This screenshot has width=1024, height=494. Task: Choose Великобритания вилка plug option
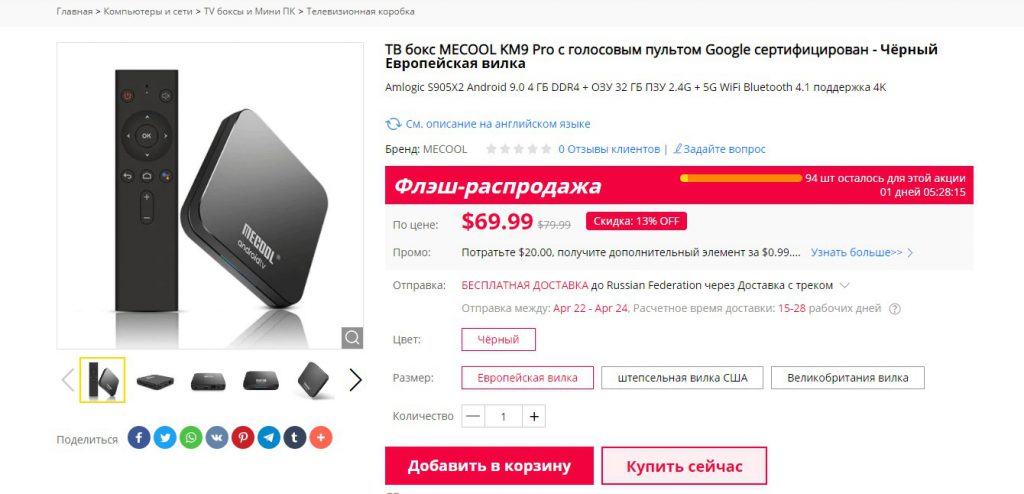(848, 378)
